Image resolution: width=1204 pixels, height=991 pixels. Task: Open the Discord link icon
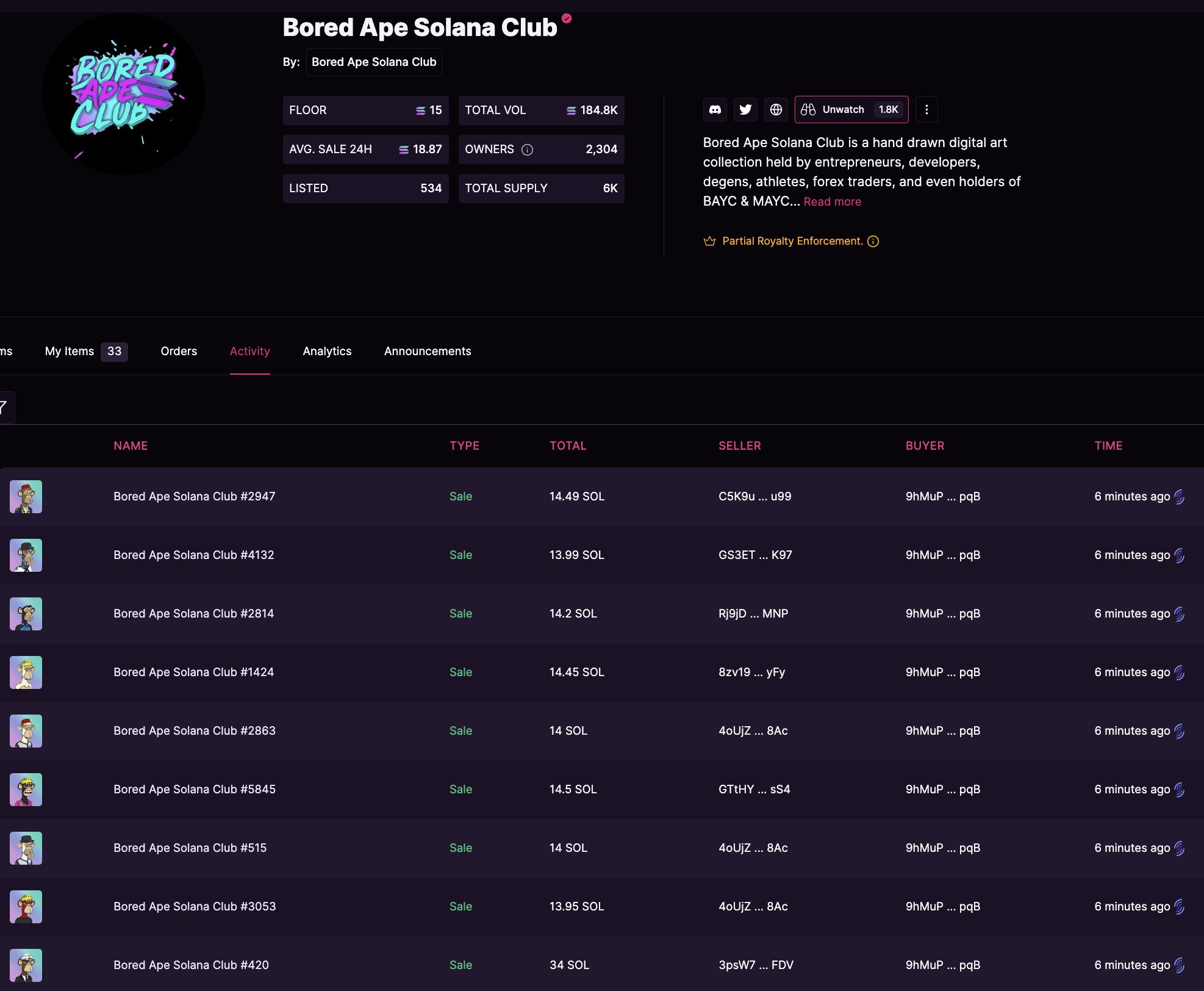tap(715, 110)
